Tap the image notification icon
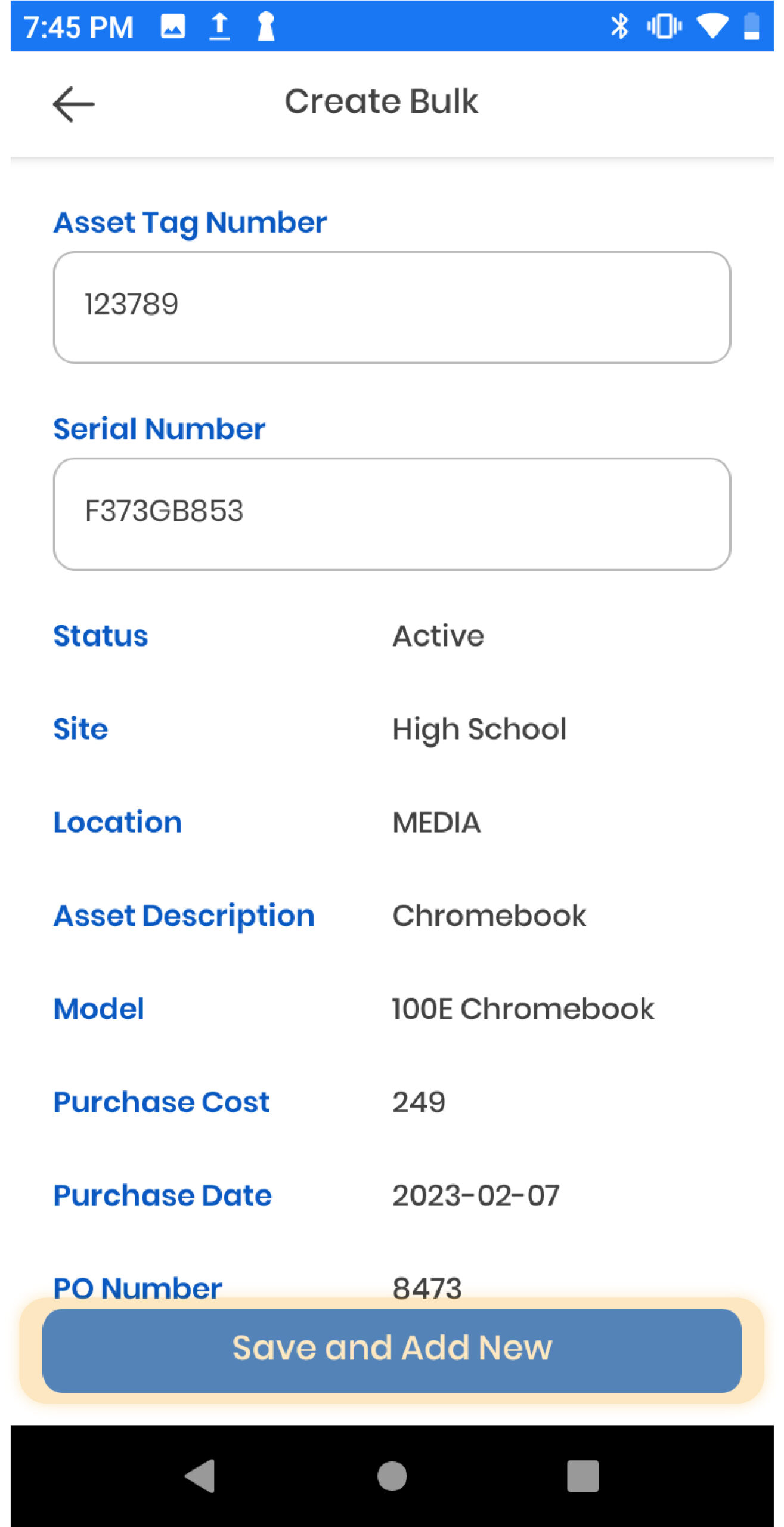 pos(173,26)
